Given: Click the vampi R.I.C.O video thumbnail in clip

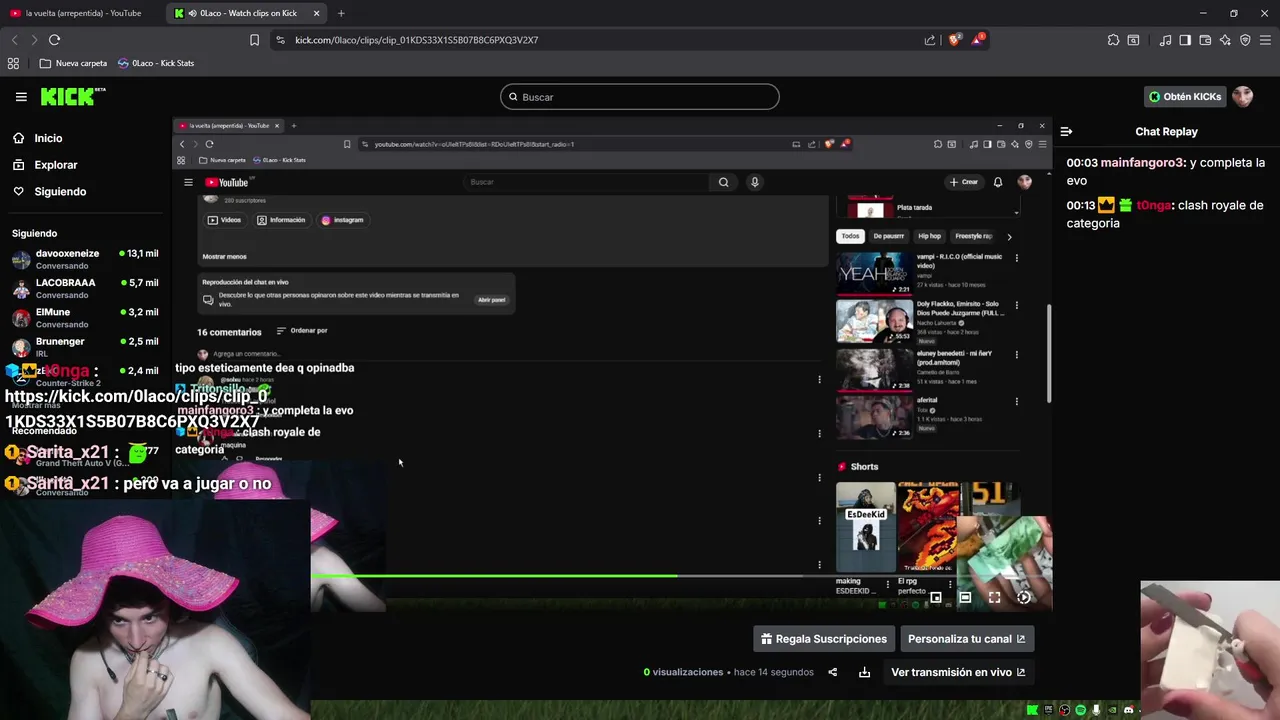Looking at the screenshot, I should coord(874,273).
